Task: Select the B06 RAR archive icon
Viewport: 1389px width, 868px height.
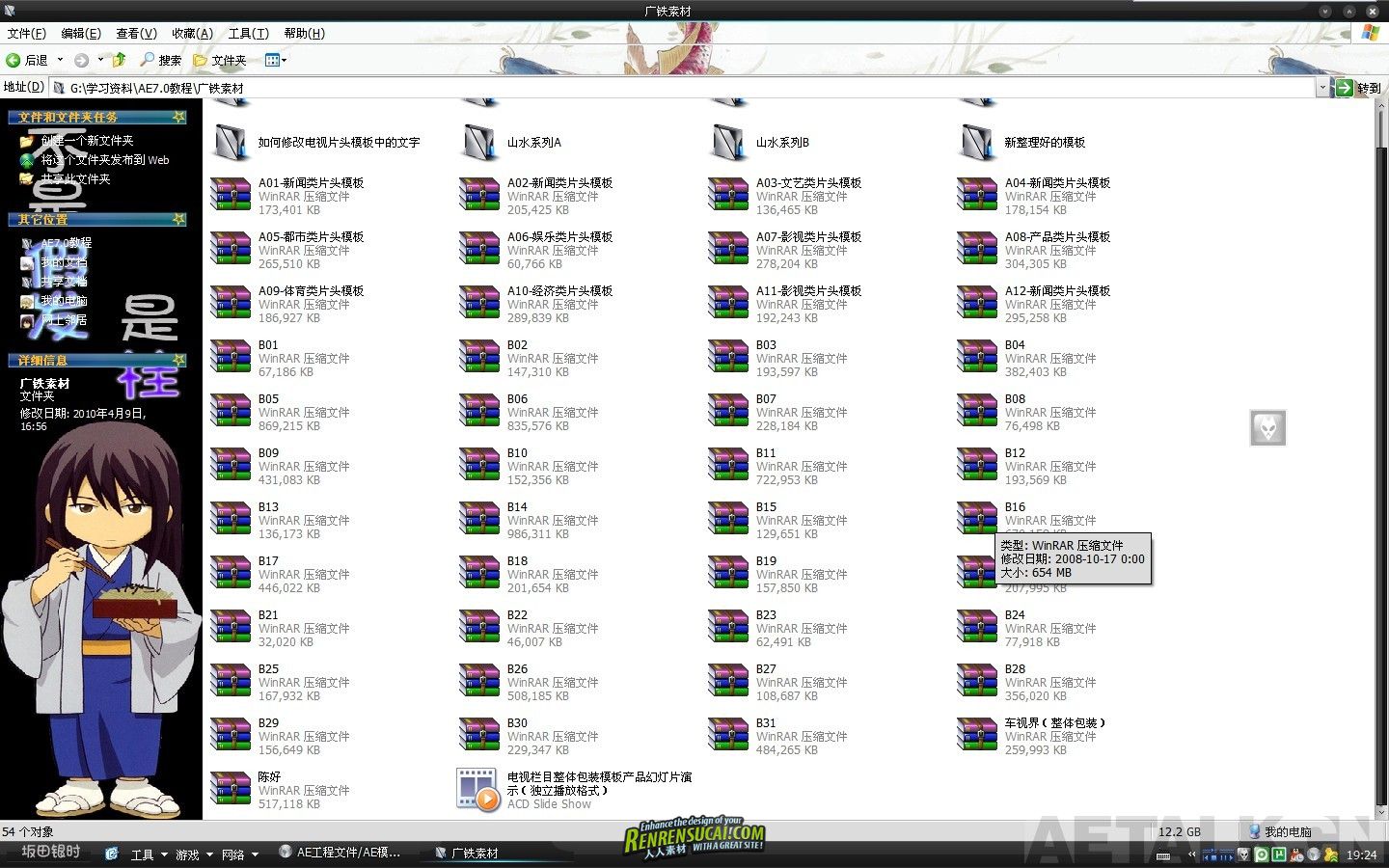Action: click(x=479, y=410)
